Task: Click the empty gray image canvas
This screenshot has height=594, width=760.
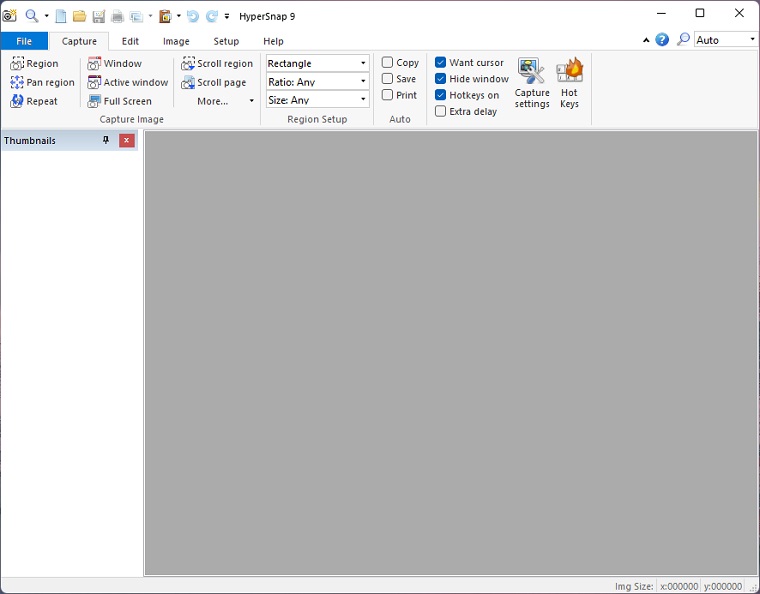Action: point(451,353)
